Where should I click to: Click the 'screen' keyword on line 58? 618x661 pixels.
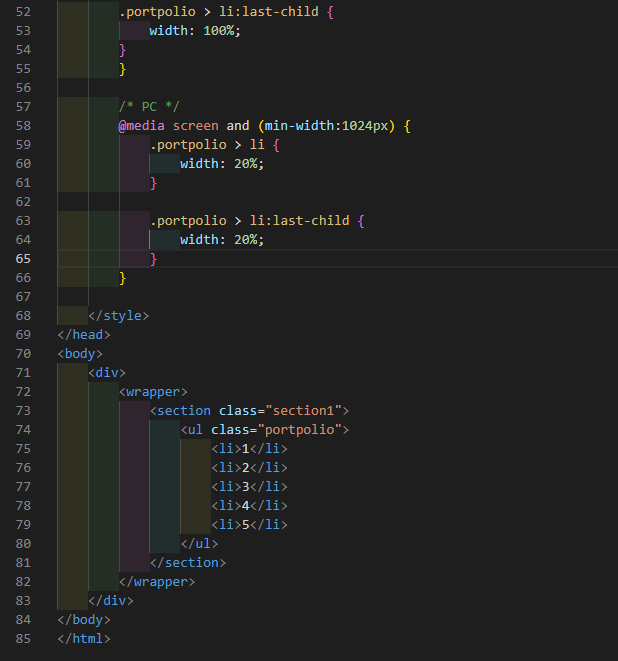196,126
